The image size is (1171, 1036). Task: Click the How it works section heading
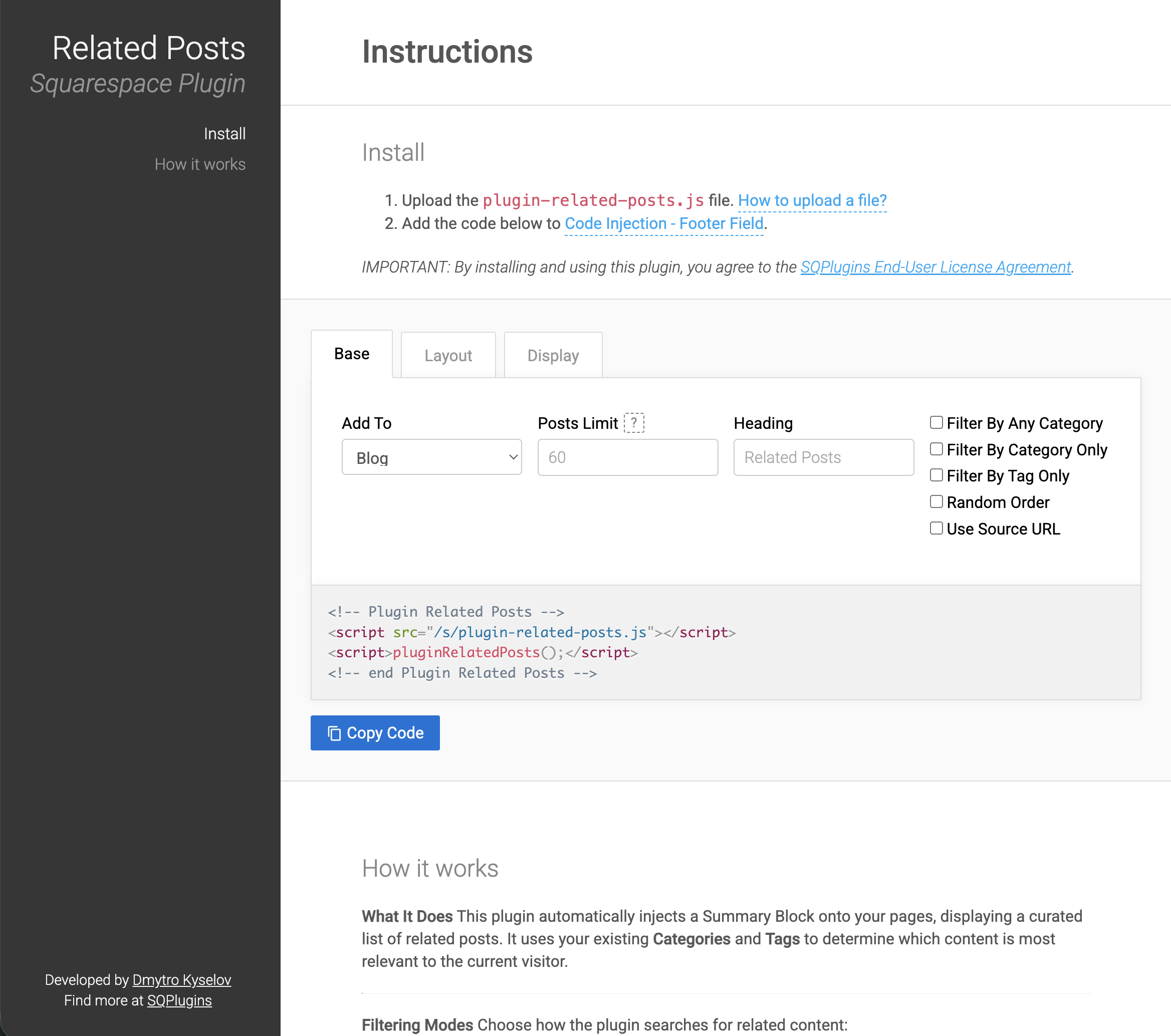(x=430, y=868)
